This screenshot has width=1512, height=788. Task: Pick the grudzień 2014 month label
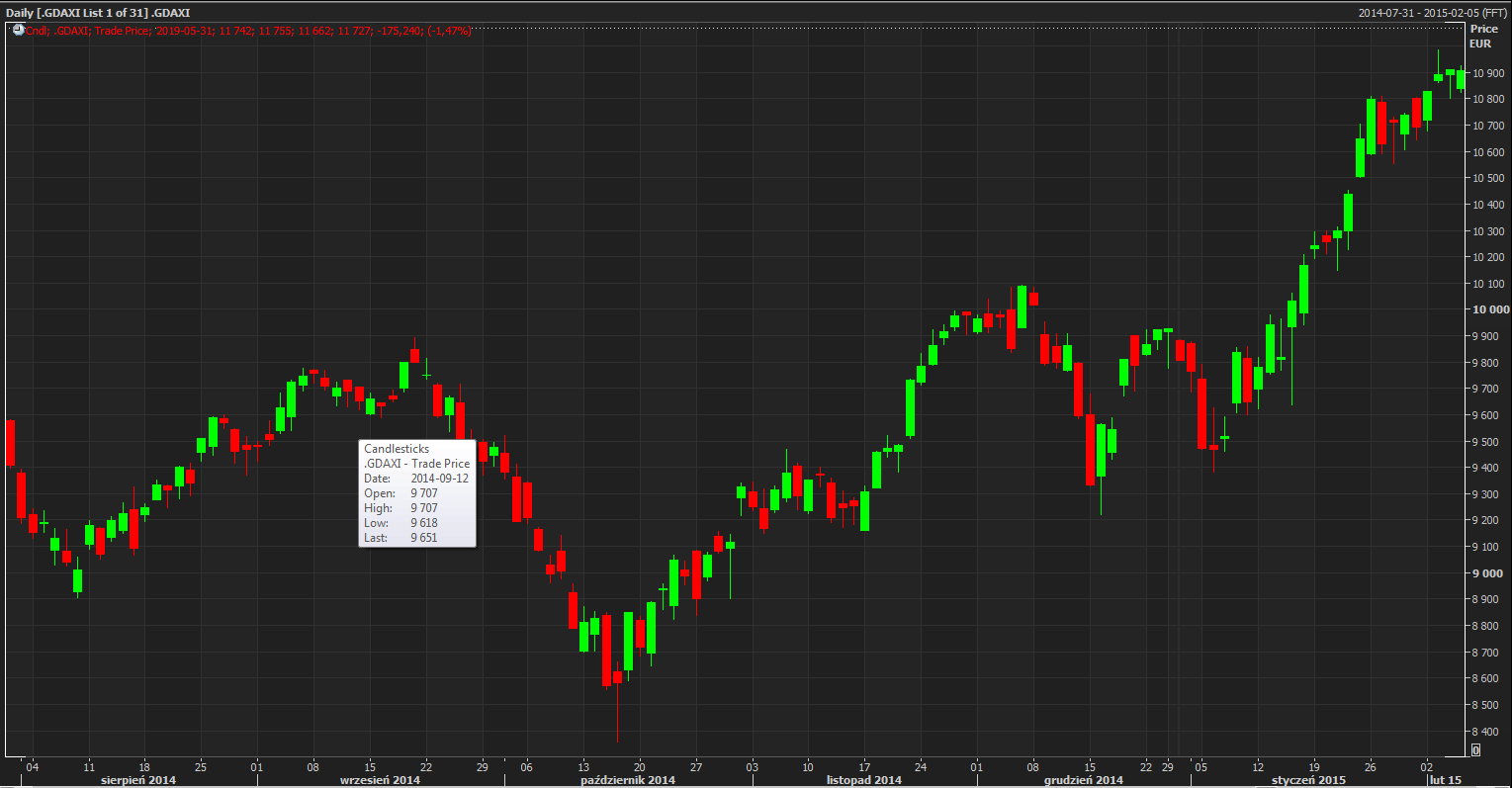click(1083, 780)
